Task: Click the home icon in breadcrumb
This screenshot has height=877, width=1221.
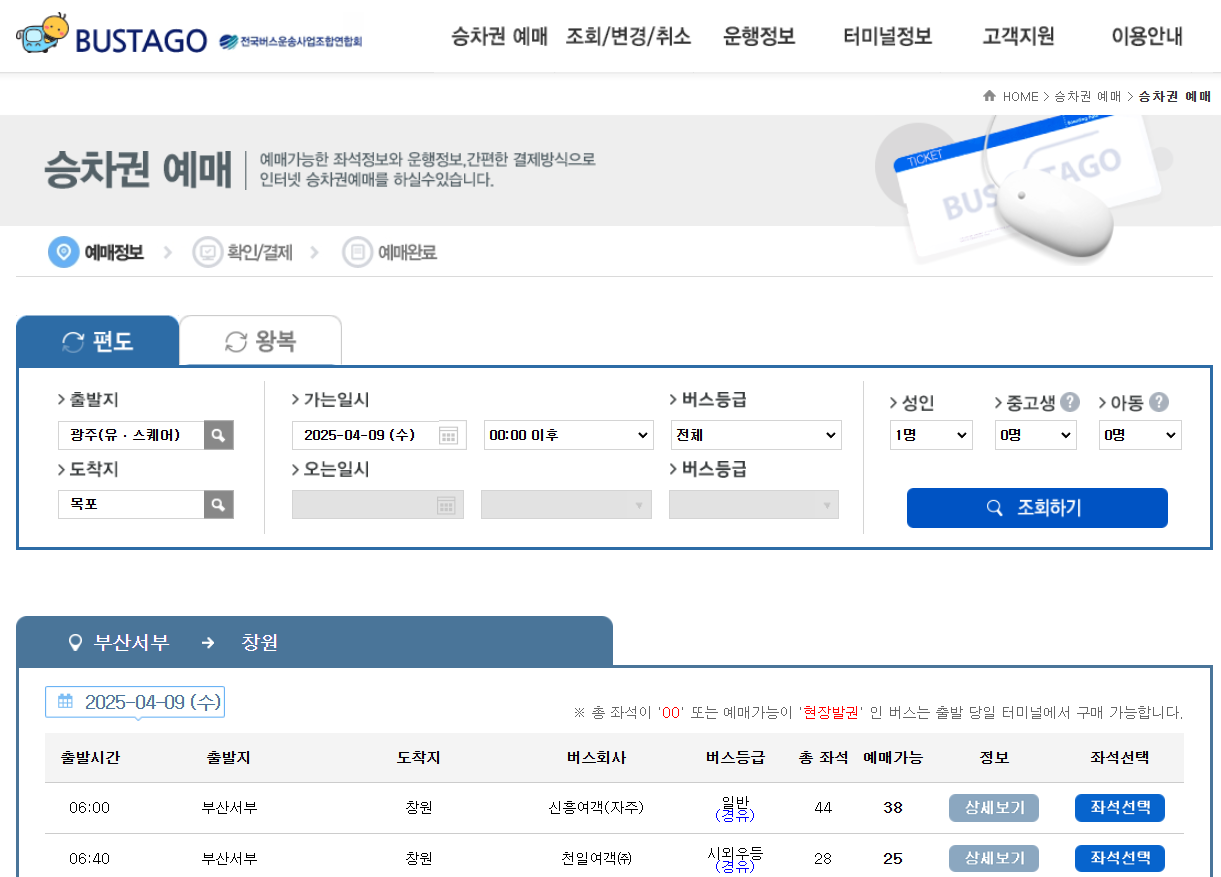Action: click(x=989, y=96)
